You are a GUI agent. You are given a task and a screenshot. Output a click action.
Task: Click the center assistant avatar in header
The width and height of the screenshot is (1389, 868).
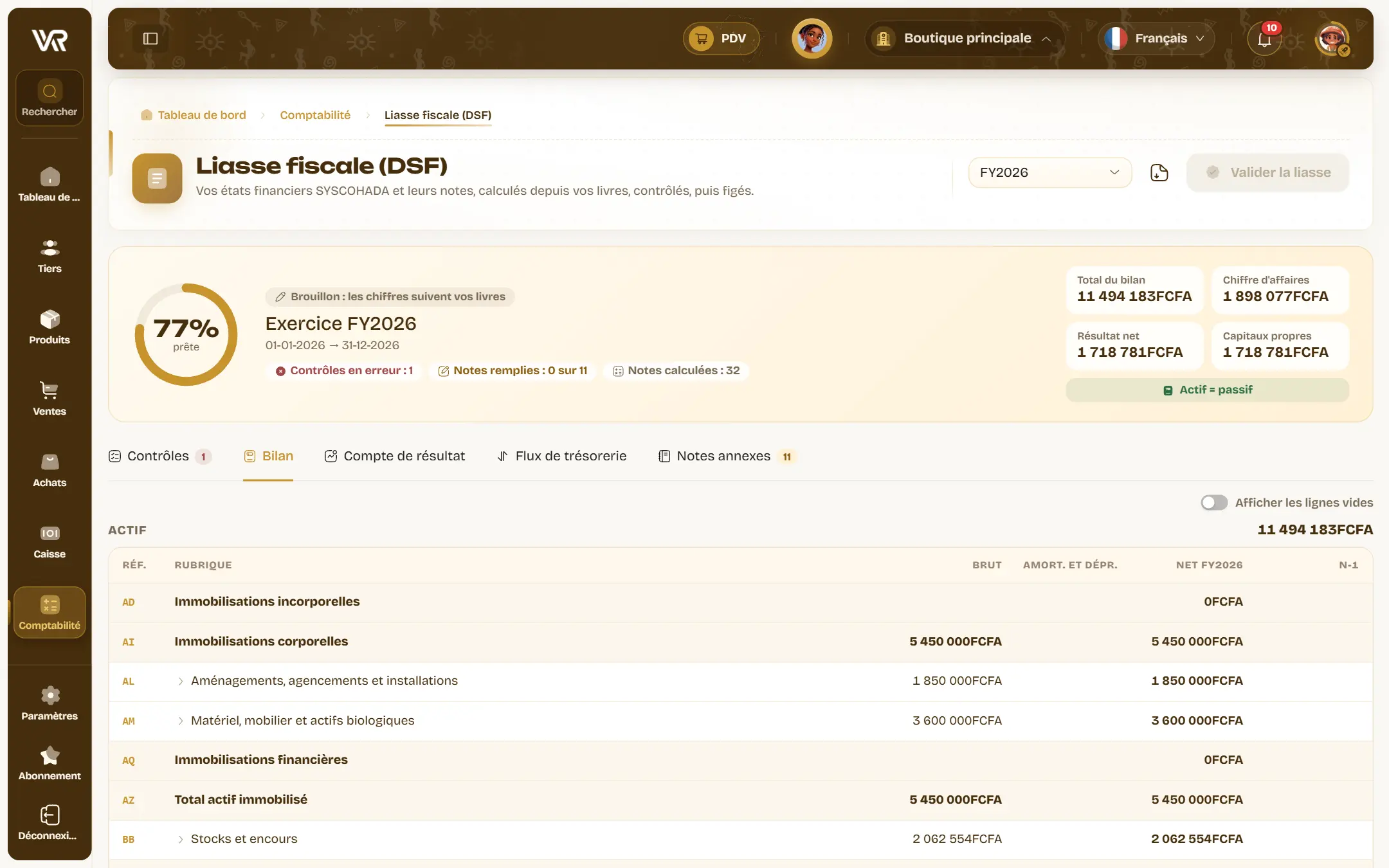[x=812, y=39]
